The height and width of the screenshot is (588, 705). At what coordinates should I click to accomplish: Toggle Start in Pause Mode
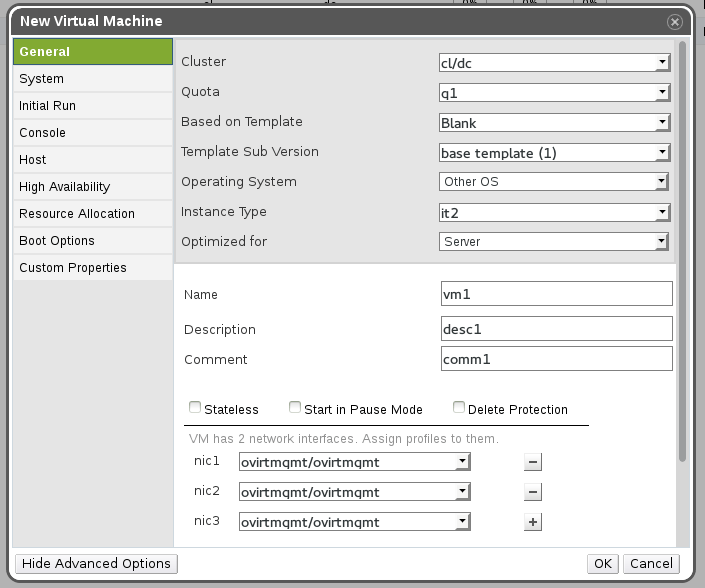(295, 408)
